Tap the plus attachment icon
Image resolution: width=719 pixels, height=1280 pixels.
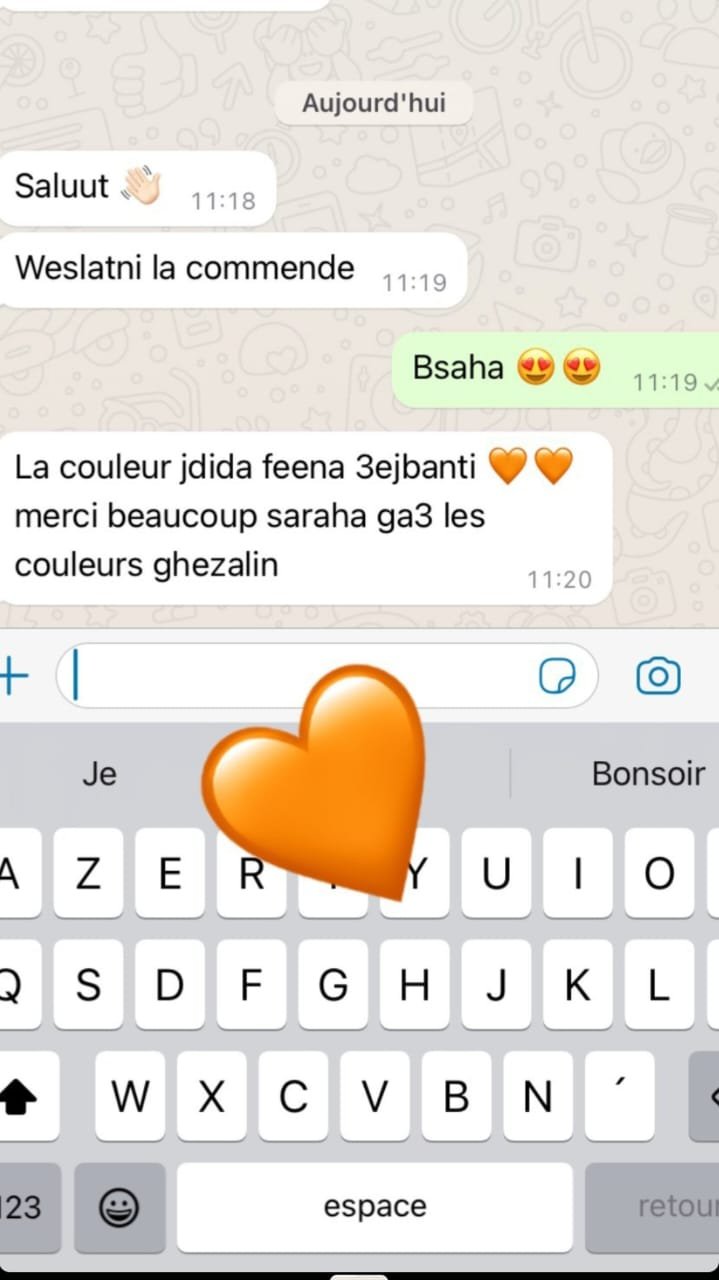13,677
